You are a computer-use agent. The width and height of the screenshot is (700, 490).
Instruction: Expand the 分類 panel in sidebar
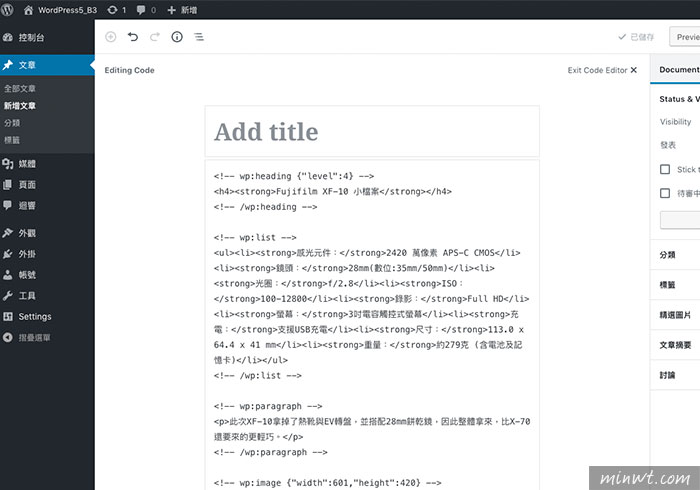[x=675, y=255]
